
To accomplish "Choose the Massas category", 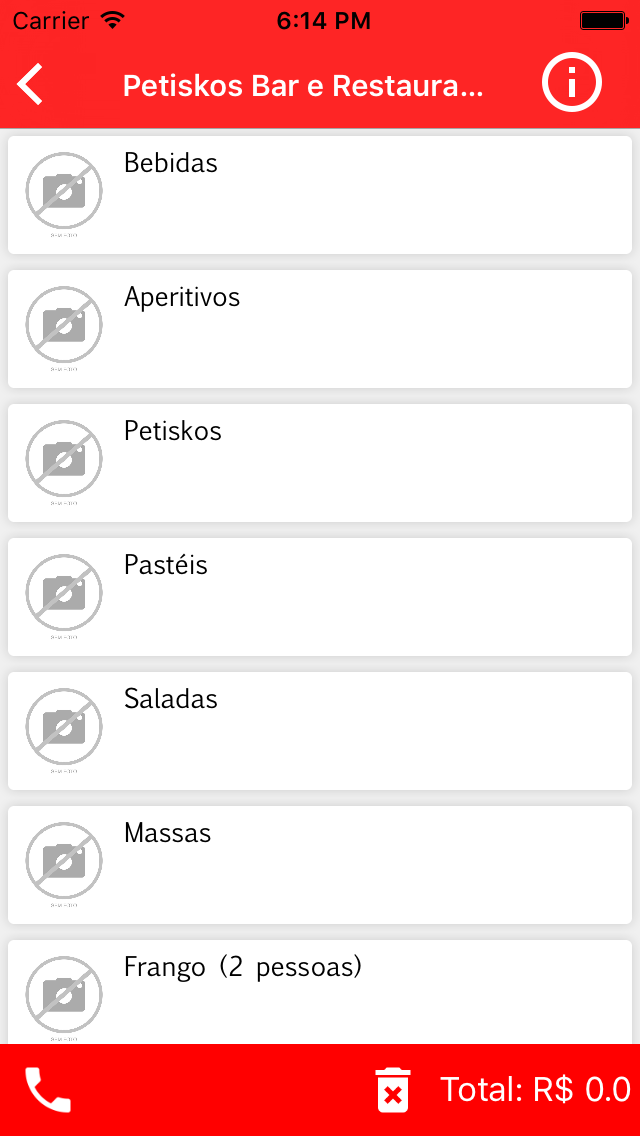I will click(x=168, y=833).
